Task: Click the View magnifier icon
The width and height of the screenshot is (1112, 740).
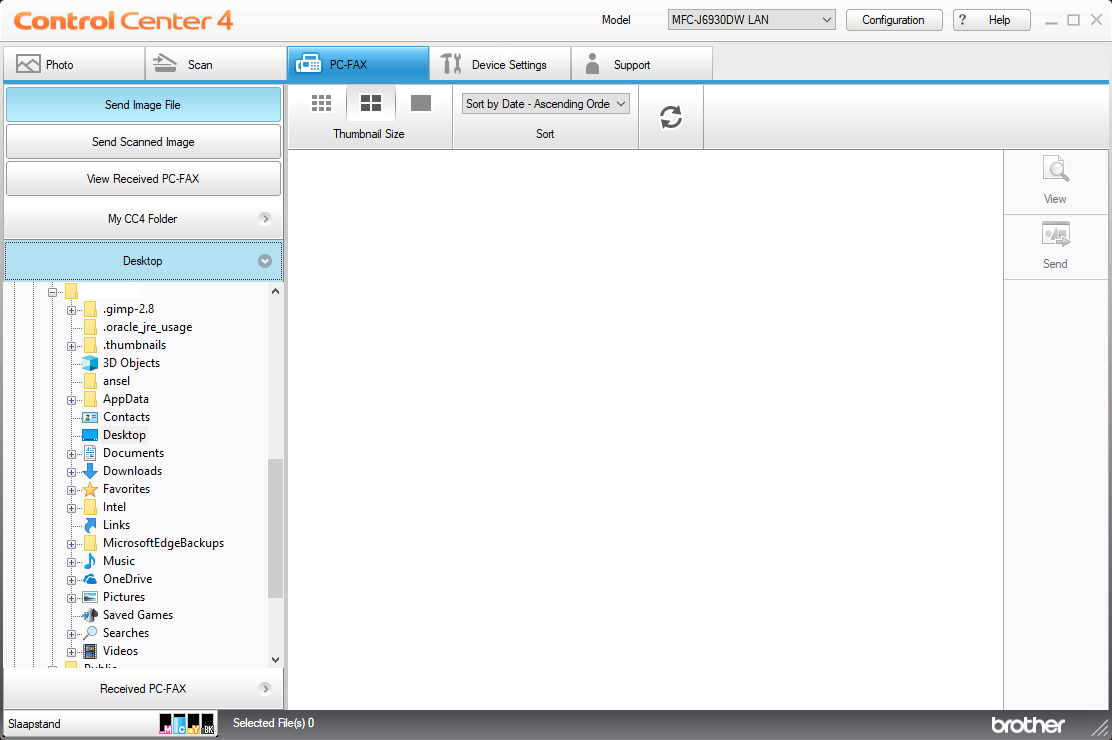Action: 1055,170
